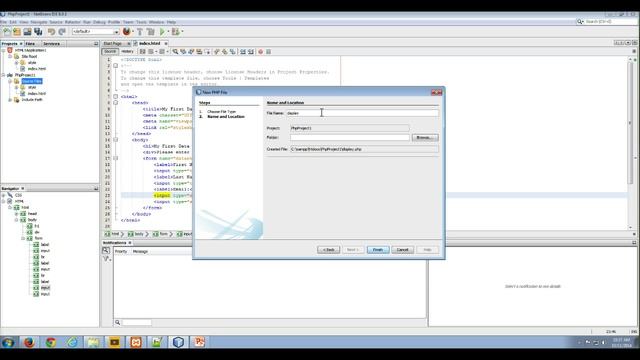This screenshot has width=640, height=360.
Task: Click the green Run Project icon
Action: coord(162,31)
